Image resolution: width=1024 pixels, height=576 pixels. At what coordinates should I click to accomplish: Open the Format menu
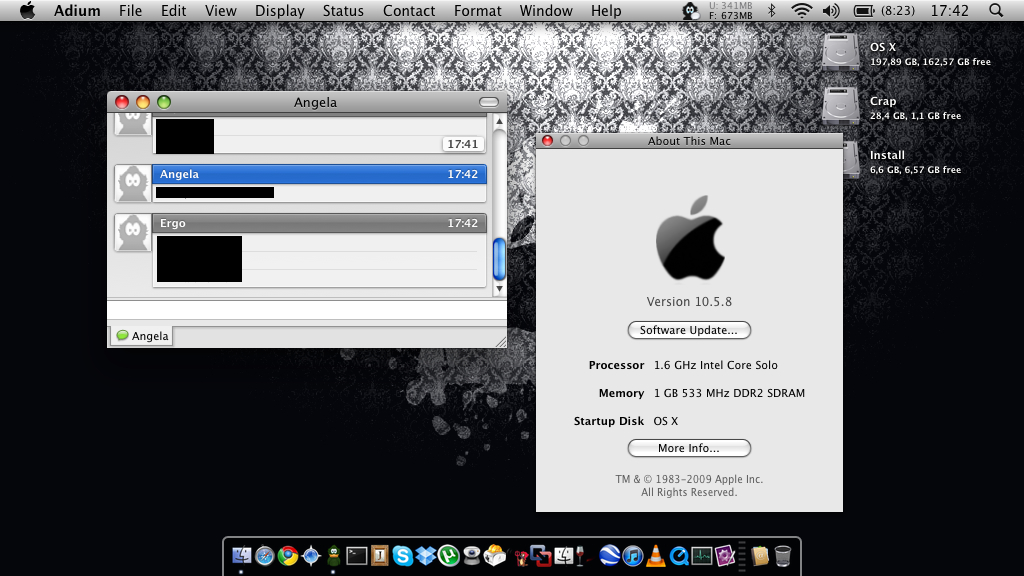(x=477, y=10)
